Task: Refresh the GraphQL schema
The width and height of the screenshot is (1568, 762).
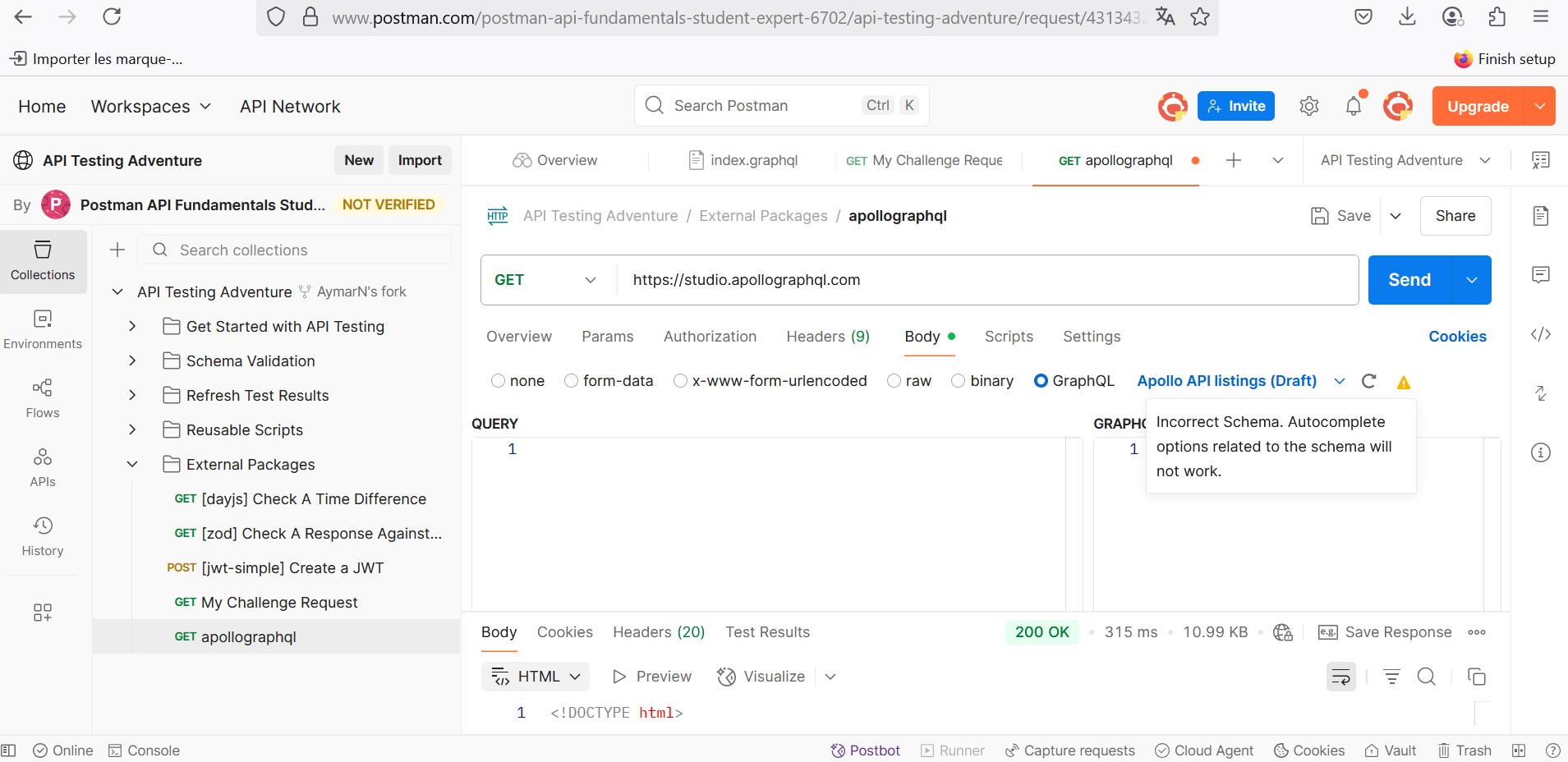Action: (x=1368, y=381)
